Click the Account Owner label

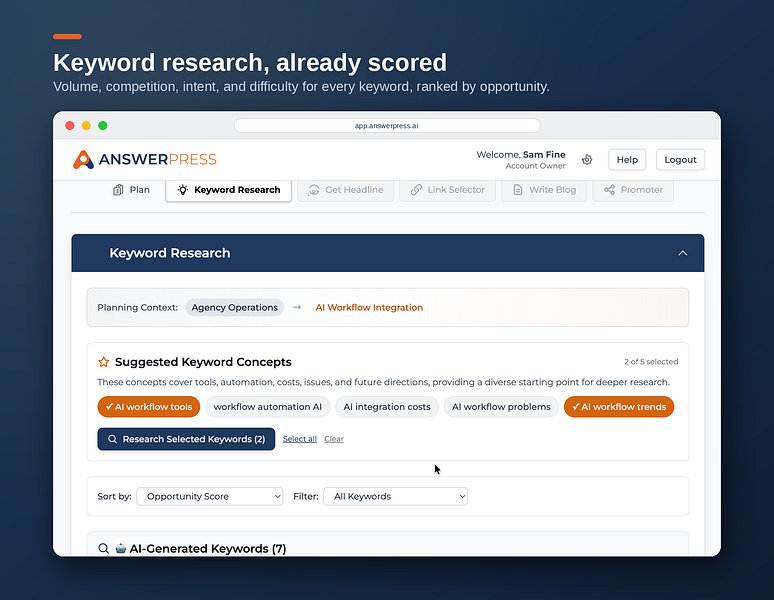tap(536, 166)
